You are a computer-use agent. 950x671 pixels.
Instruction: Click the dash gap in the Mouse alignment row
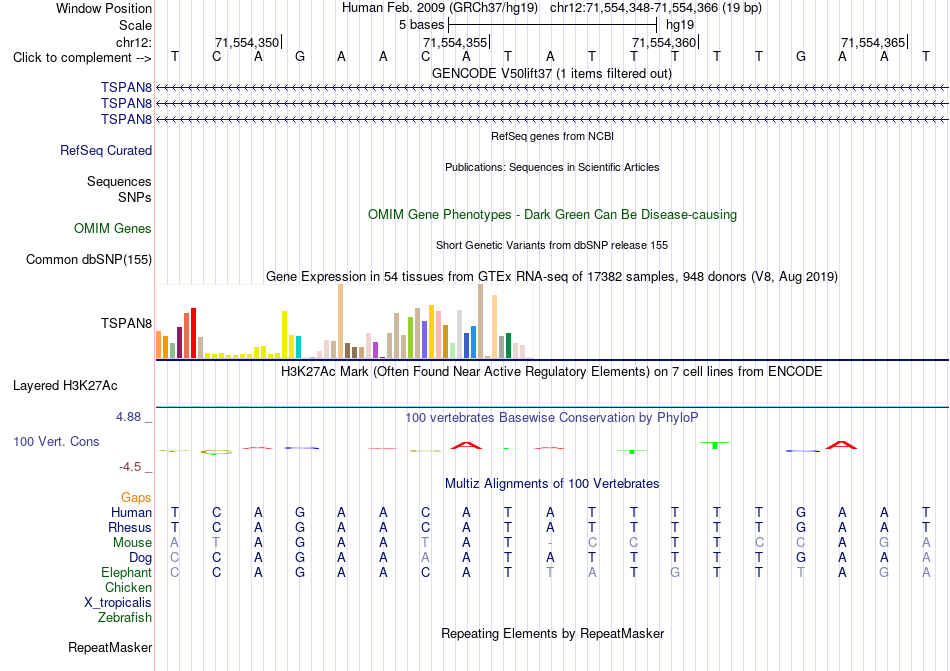(550, 543)
